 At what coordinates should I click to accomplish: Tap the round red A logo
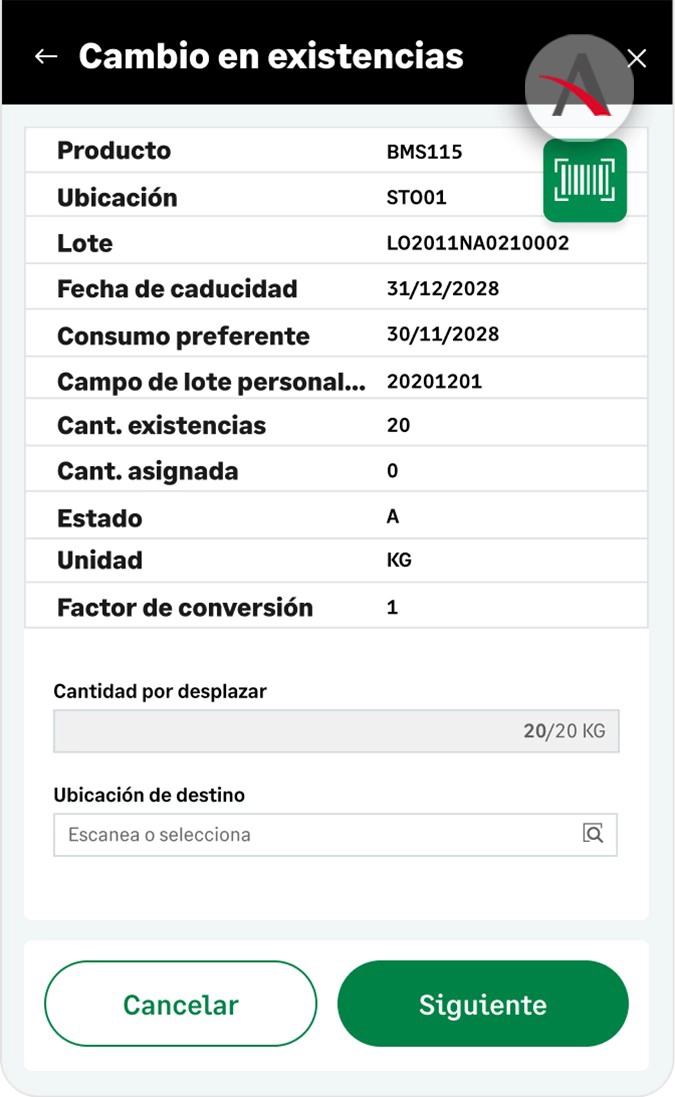tap(580, 90)
